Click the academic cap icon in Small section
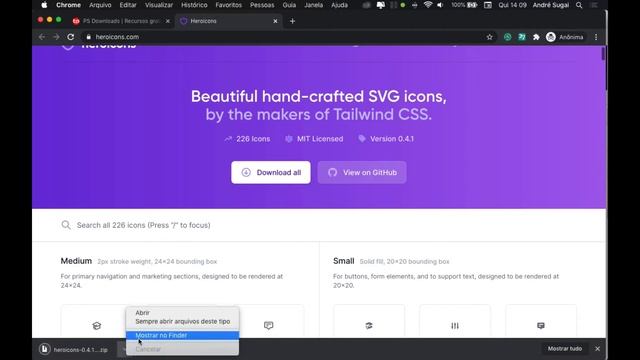 tap(369, 325)
